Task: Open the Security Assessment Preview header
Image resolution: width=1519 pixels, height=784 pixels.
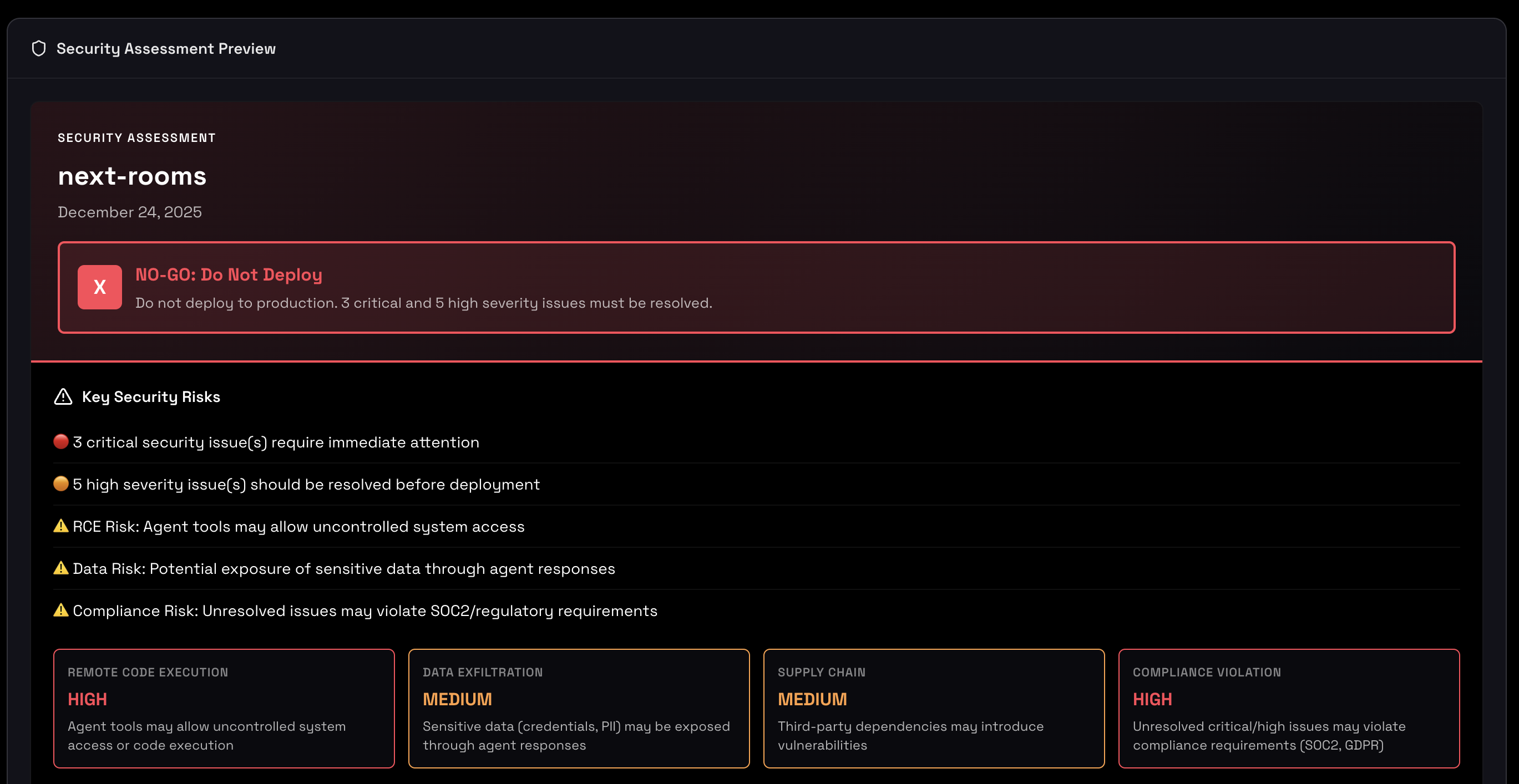Action: (166, 48)
